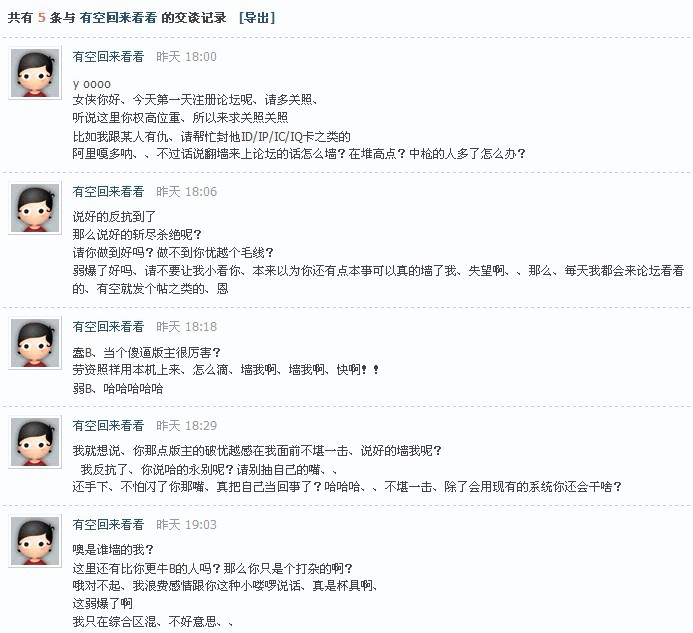Click the avatar beside the 18:06 message

coord(35,209)
